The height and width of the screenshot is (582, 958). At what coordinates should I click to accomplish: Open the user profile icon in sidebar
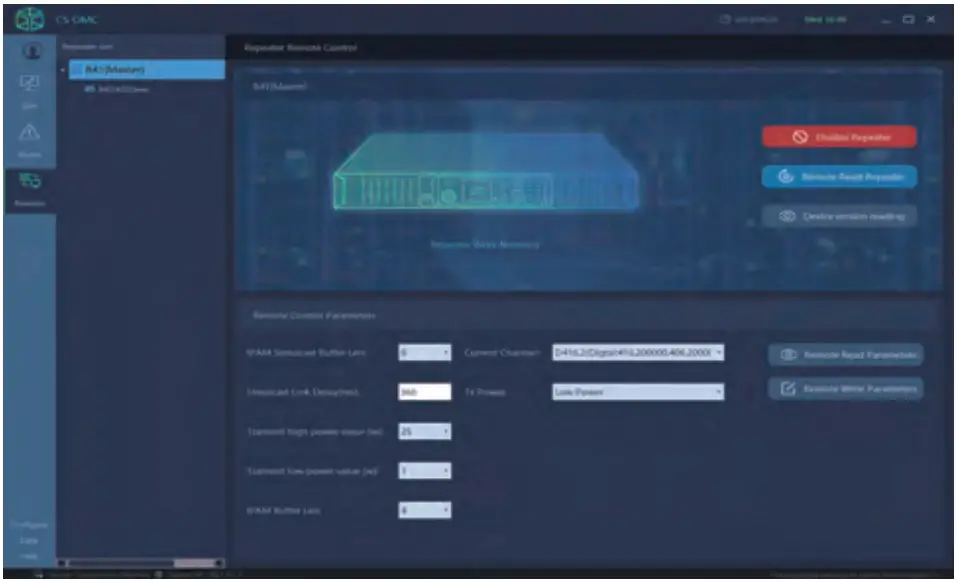32,51
